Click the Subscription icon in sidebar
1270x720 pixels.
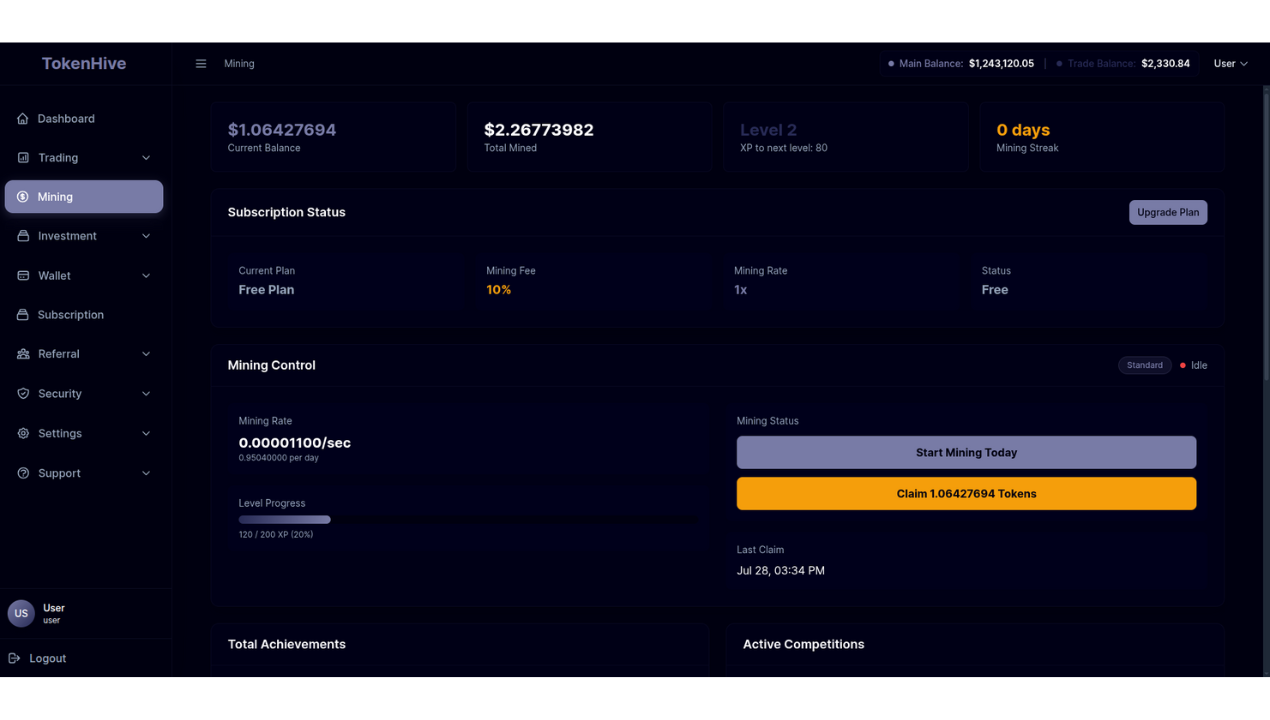[x=23, y=315]
